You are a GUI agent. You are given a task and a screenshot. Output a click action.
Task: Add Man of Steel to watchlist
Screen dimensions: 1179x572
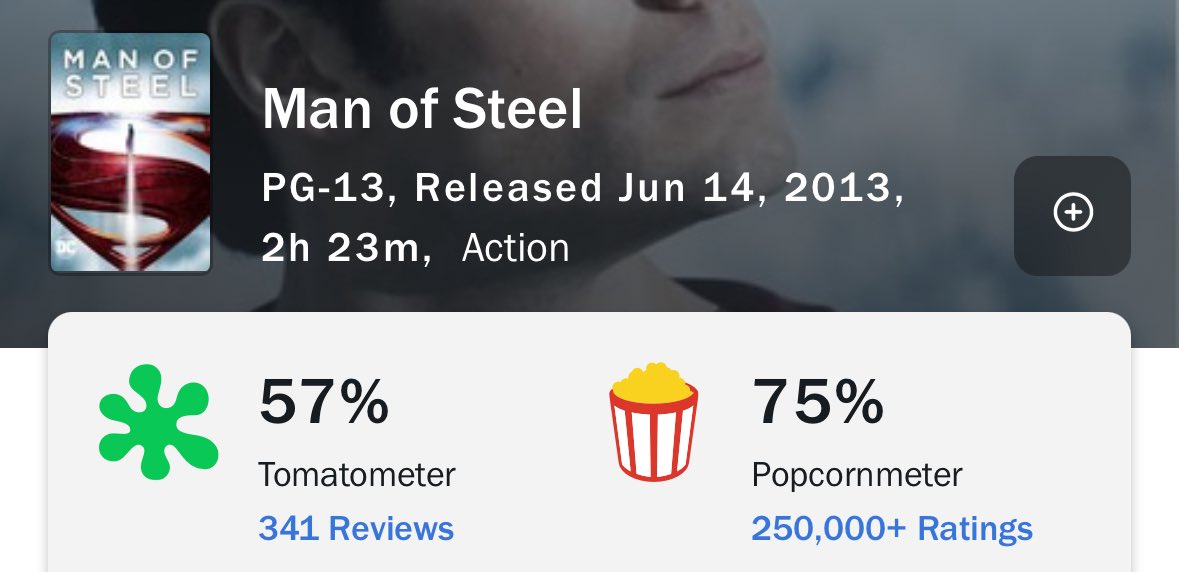1071,215
